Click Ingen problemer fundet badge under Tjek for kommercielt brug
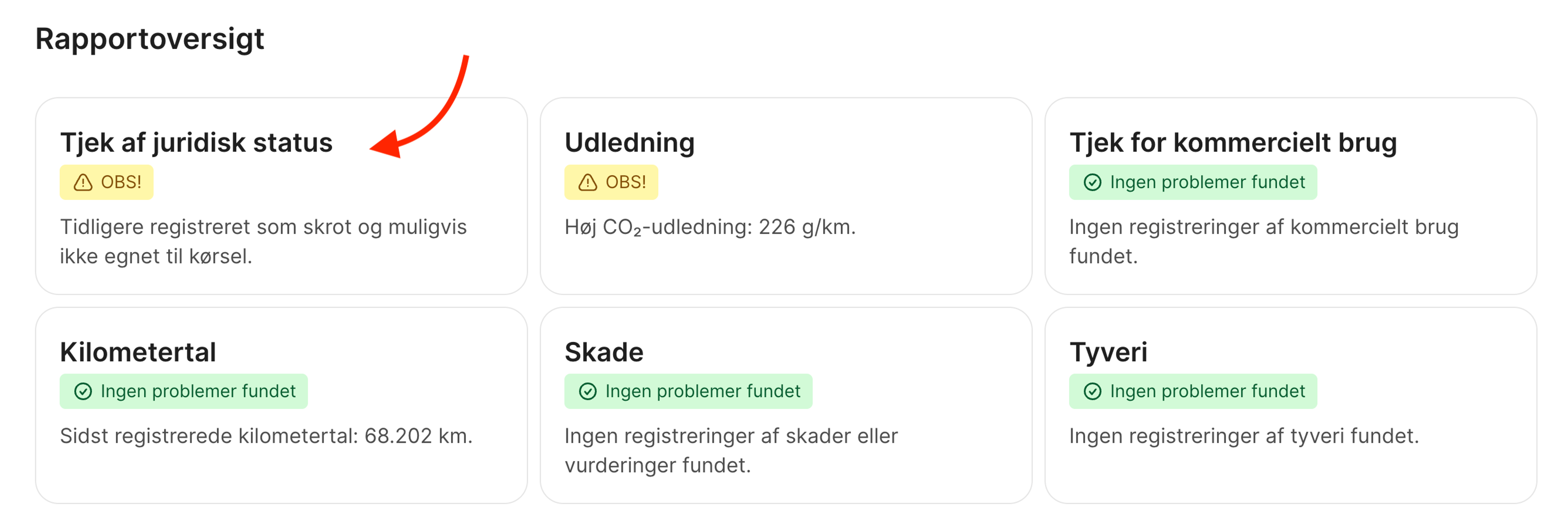Screen dimensions: 1568x525 click(1193, 182)
